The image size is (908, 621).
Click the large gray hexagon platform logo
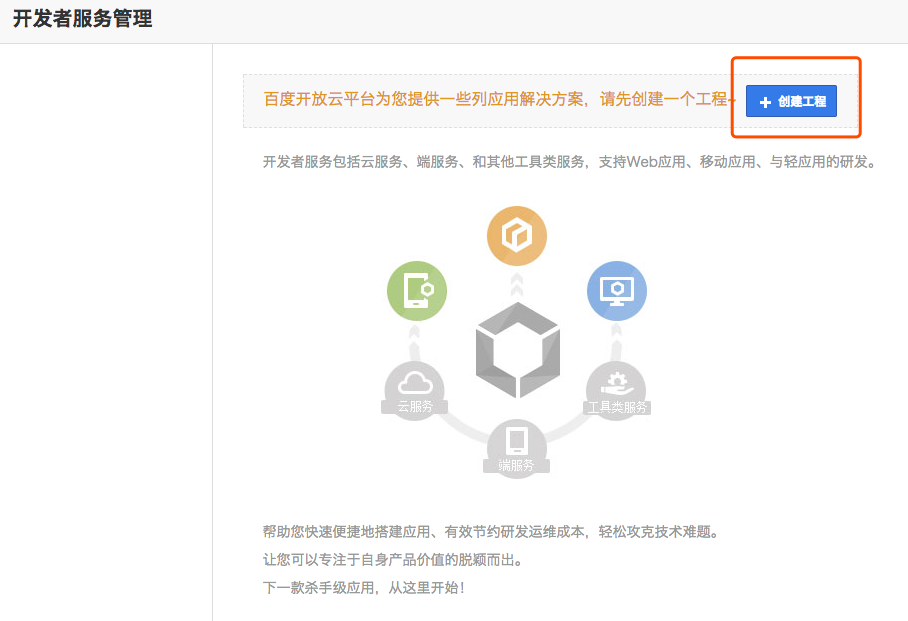pos(516,348)
